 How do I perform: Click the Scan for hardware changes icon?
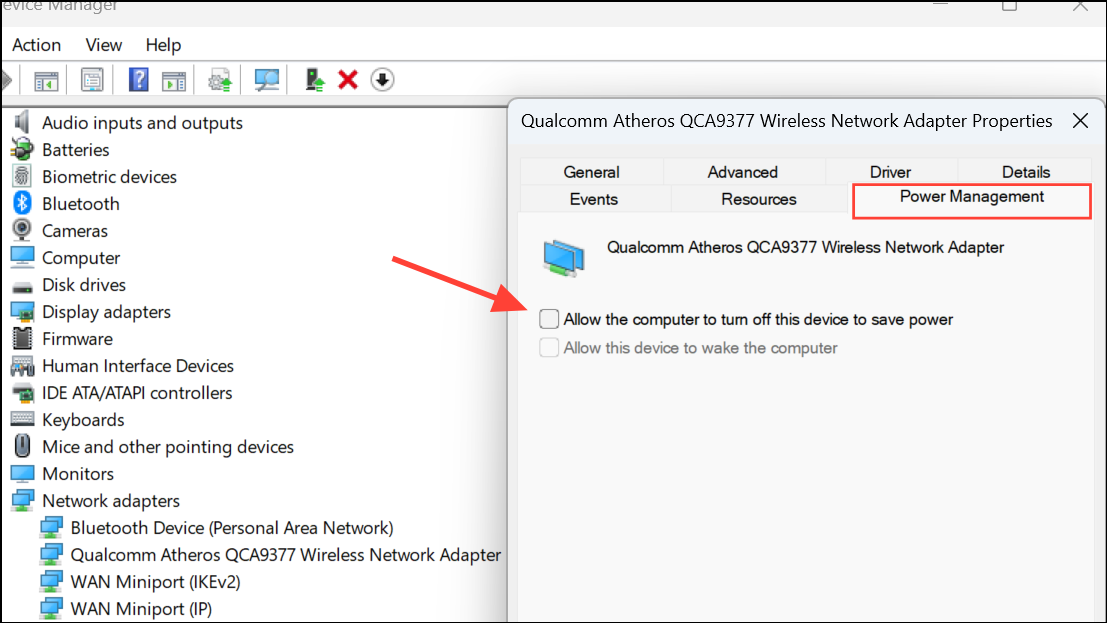266,79
